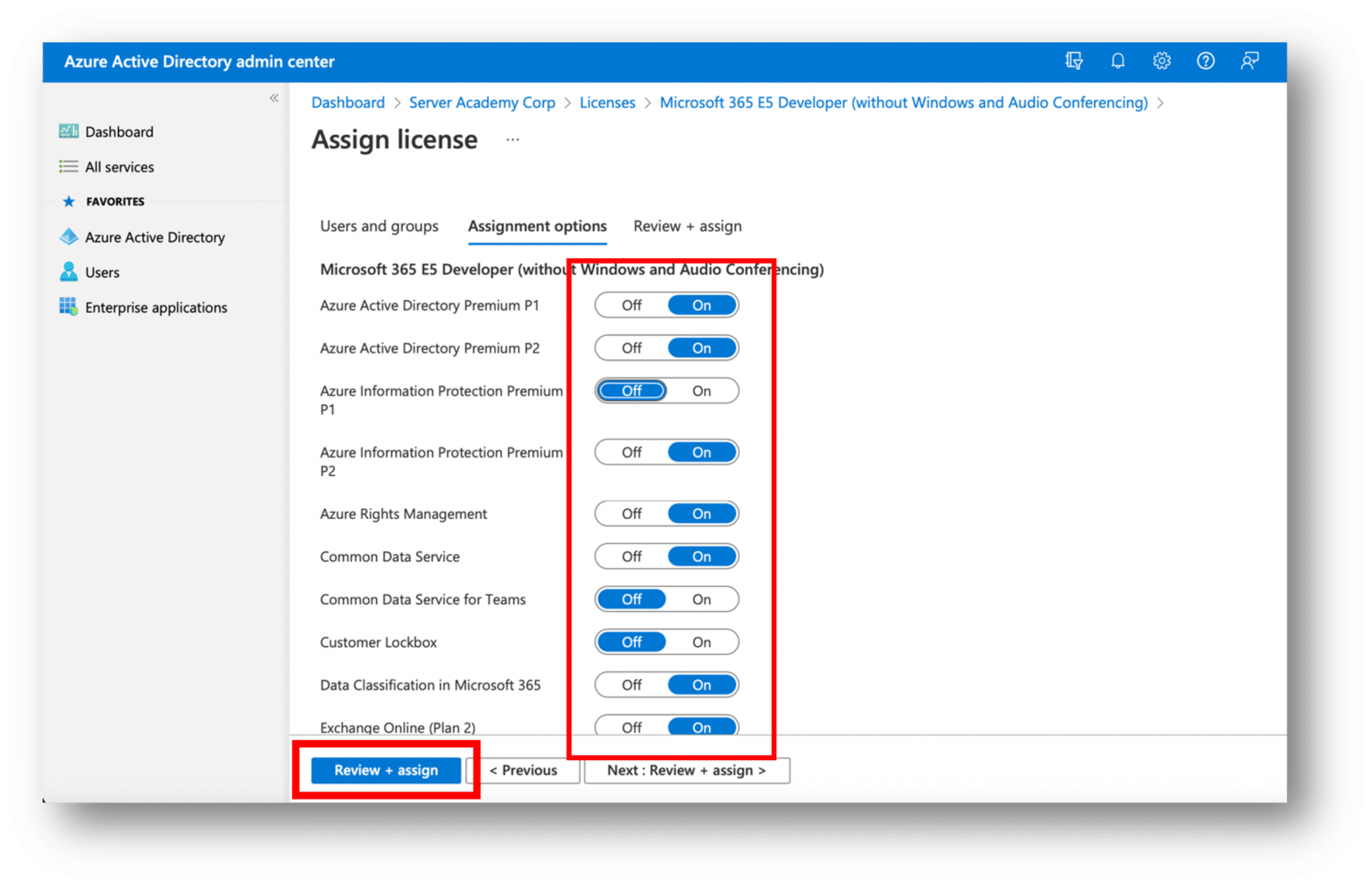Click the chevron after the Microsoft 365 E5 breadcrumb

click(x=1160, y=104)
